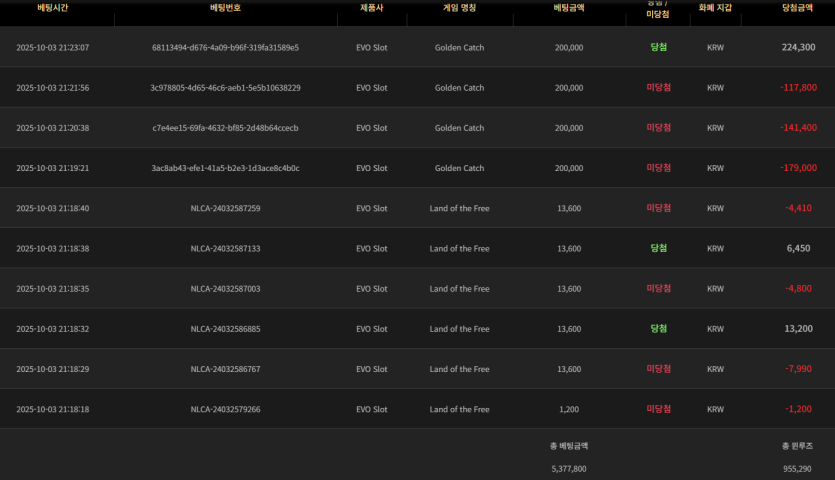Click 미당첨 status in 21:20:38 row
This screenshot has height=480, width=835.
pyautogui.click(x=659, y=127)
